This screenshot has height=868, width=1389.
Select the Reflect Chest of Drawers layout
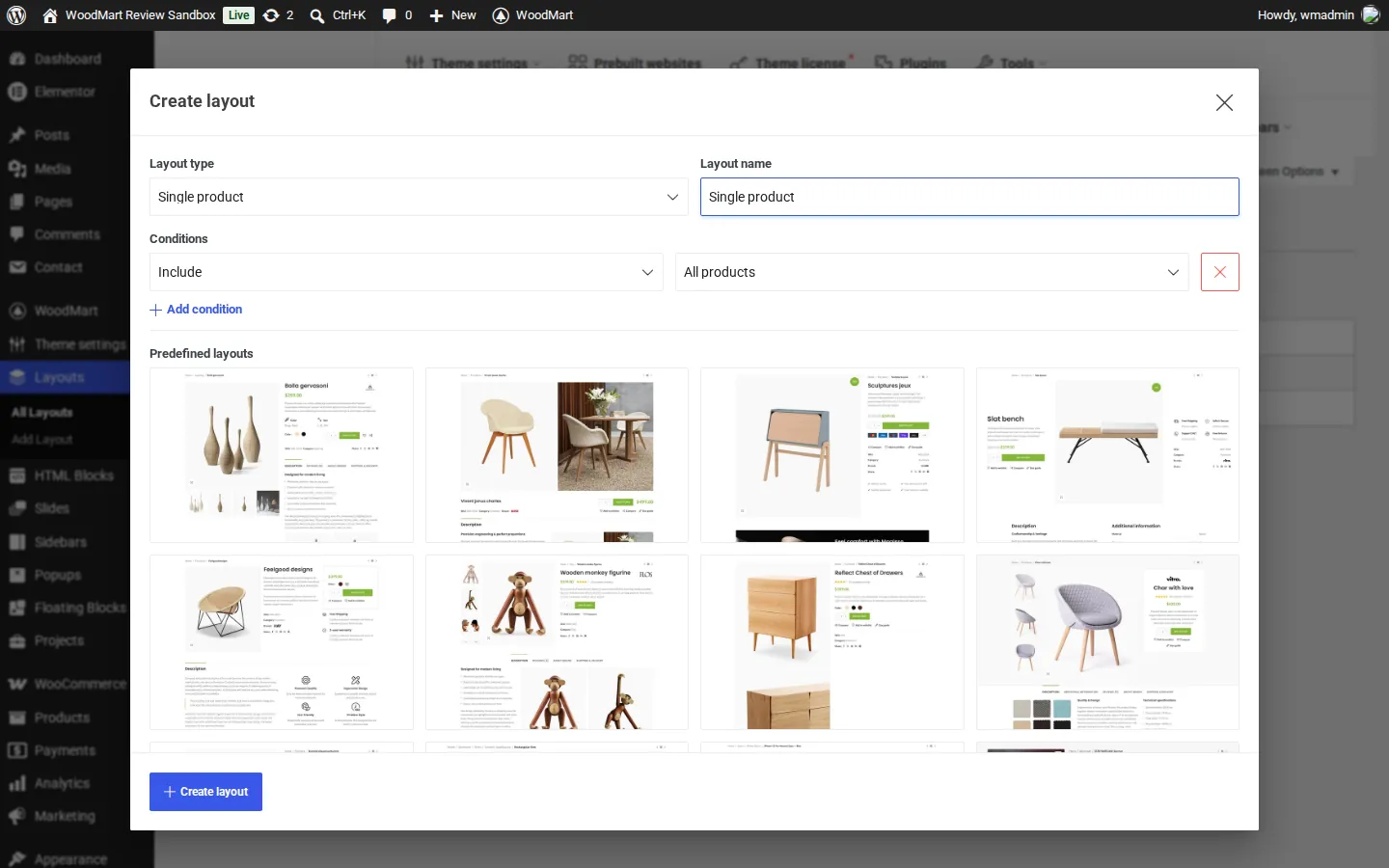point(832,642)
